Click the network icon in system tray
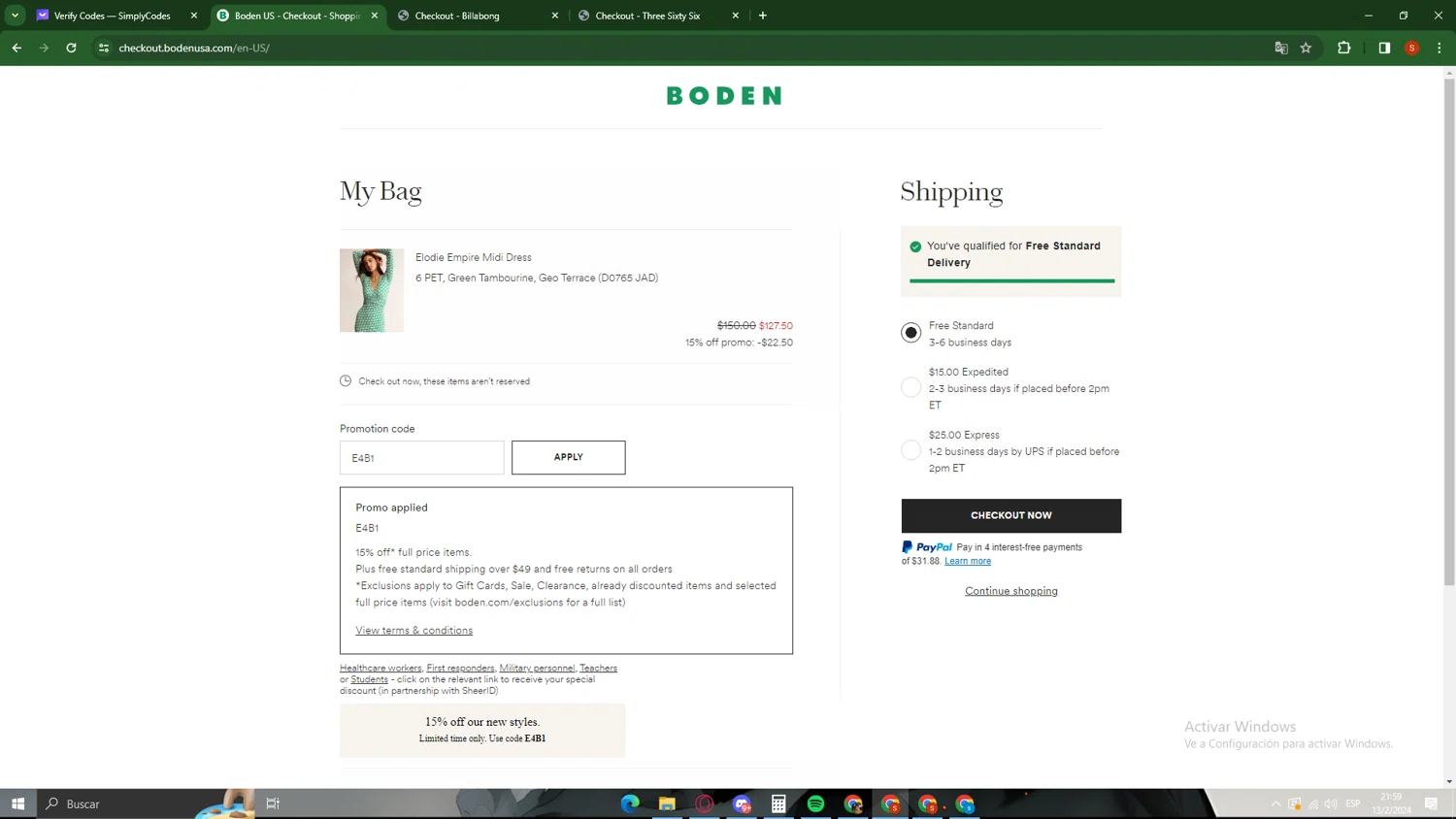 click(x=1313, y=803)
